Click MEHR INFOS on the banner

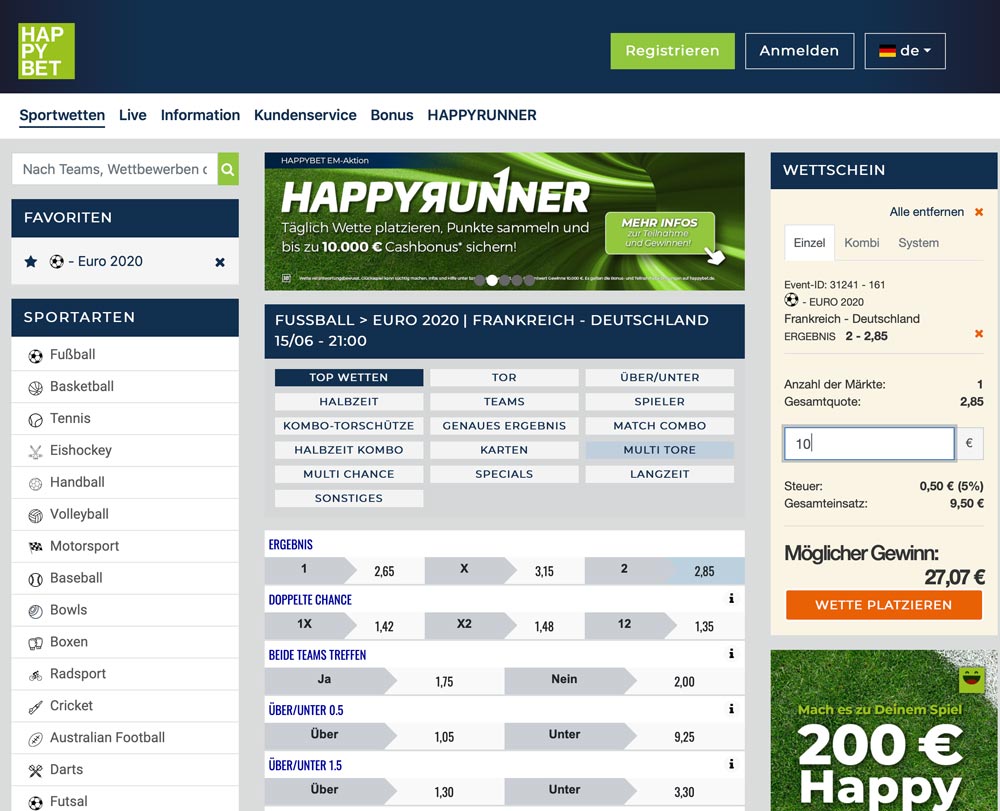pos(659,233)
